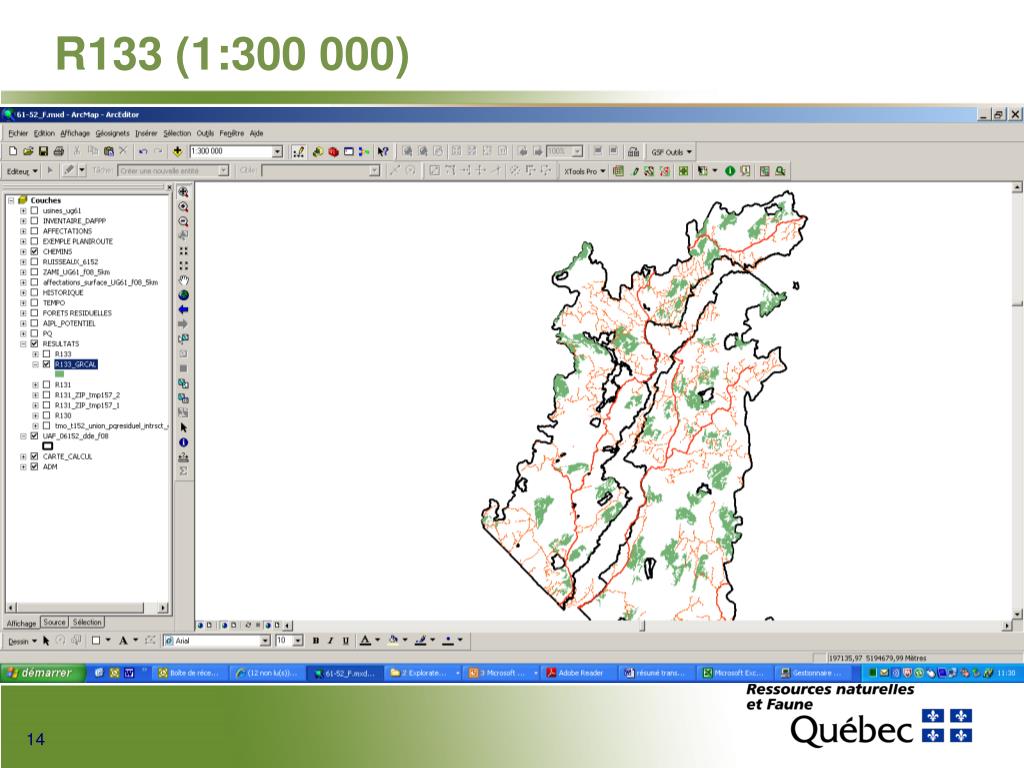The width and height of the screenshot is (1024, 768).
Task: Click the Print toolbar icon
Action: [x=59, y=152]
